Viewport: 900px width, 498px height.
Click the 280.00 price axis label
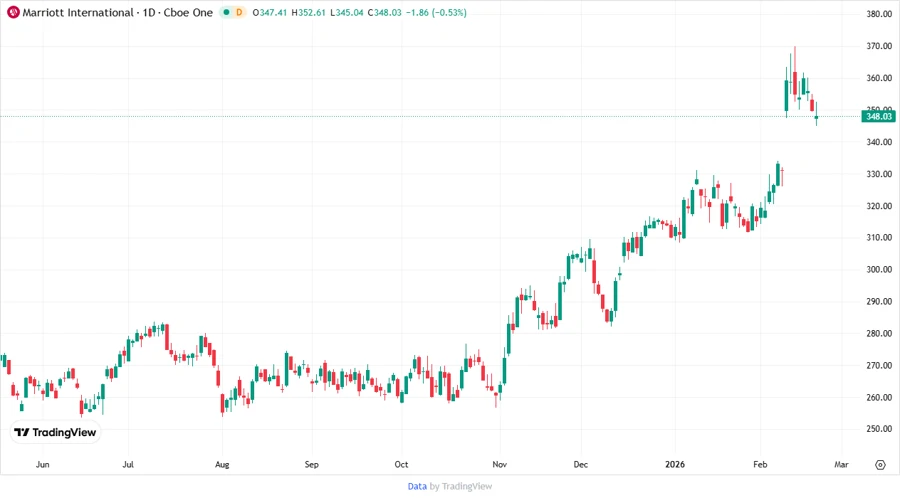[x=879, y=333]
